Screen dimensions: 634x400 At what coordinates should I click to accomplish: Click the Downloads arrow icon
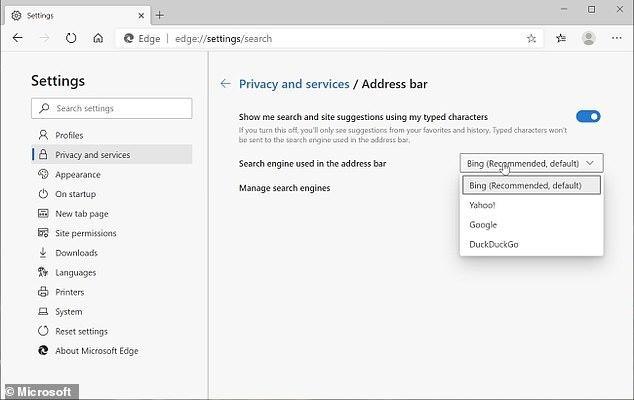pyautogui.click(x=43, y=252)
